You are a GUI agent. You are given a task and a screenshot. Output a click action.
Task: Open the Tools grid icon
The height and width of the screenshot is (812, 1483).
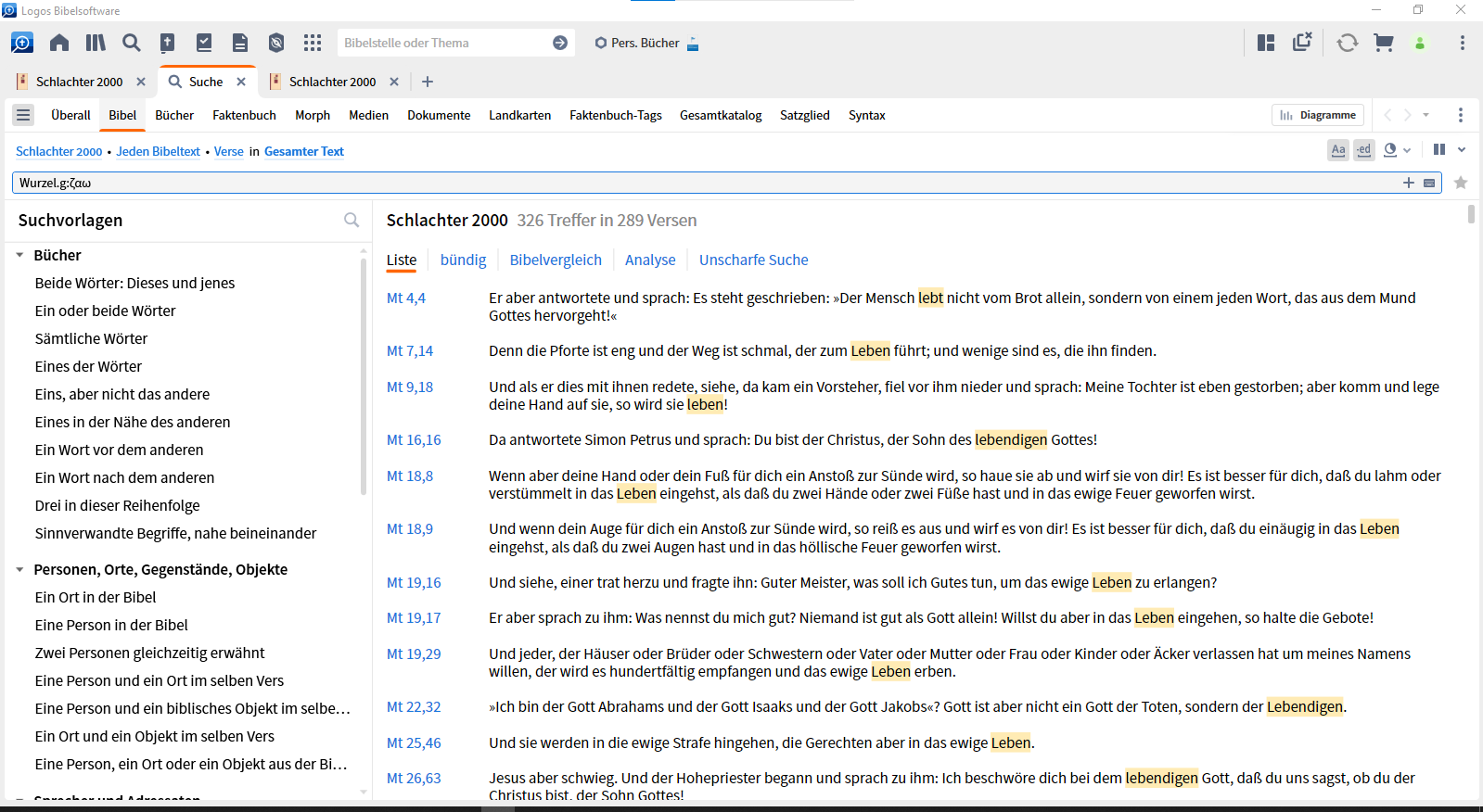point(313,43)
